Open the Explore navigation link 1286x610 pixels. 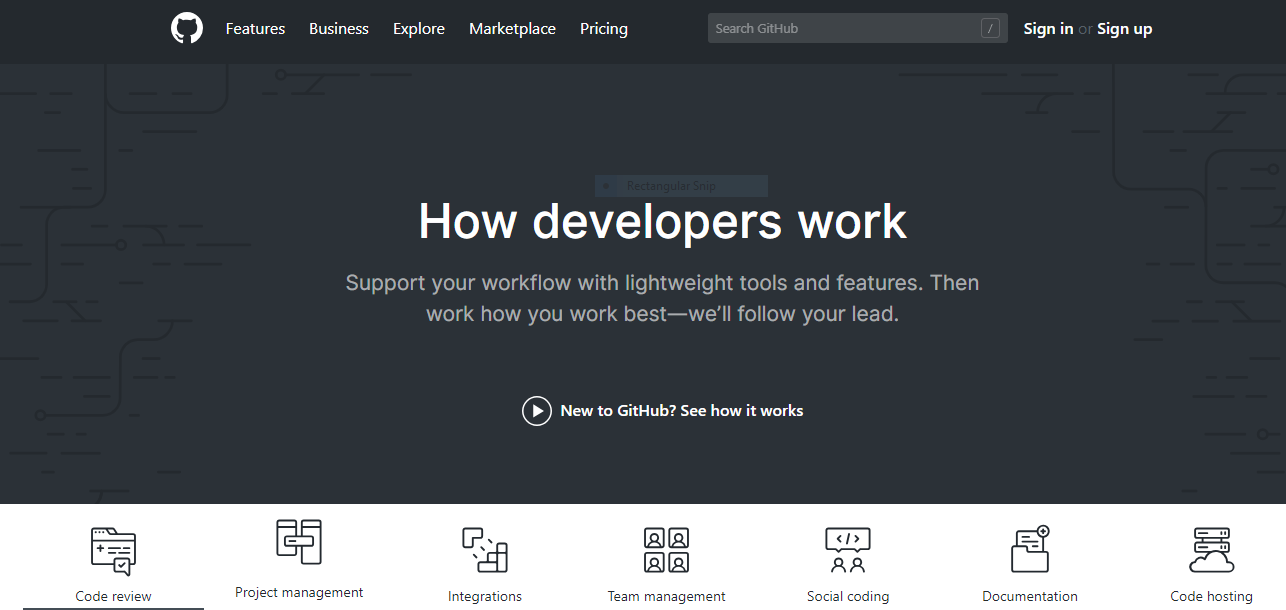tap(419, 29)
